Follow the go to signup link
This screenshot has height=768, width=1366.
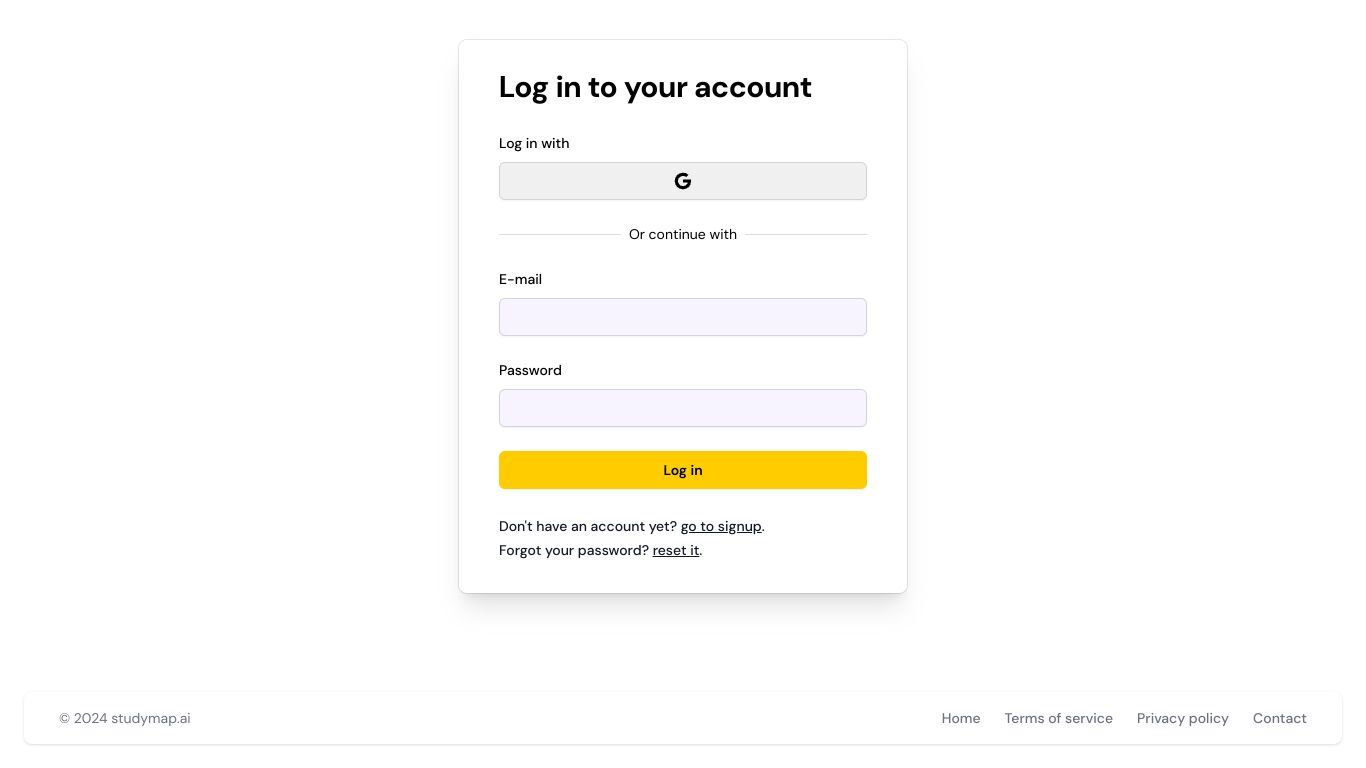(721, 526)
